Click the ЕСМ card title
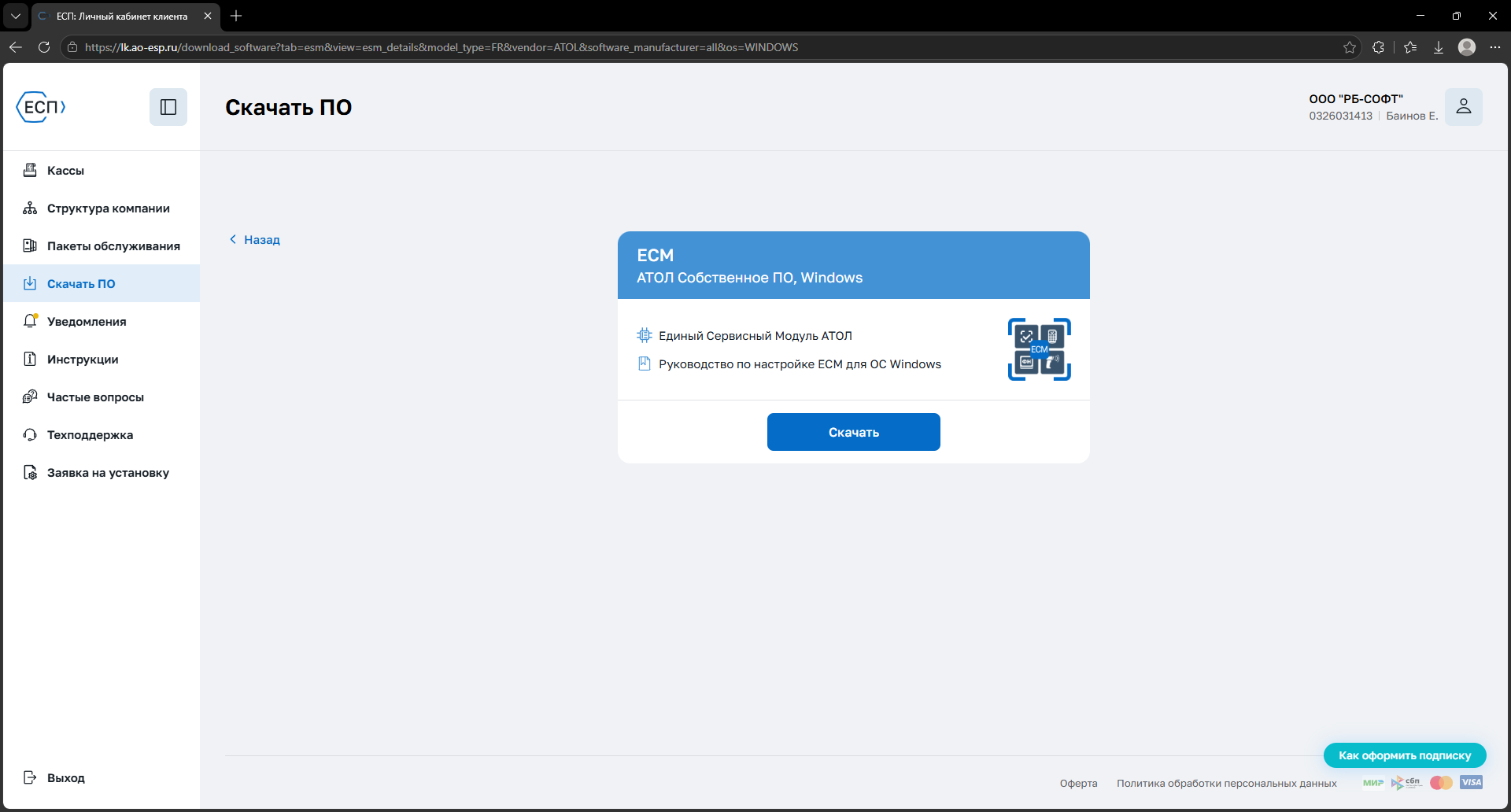This screenshot has height=812, width=1511. (x=656, y=255)
